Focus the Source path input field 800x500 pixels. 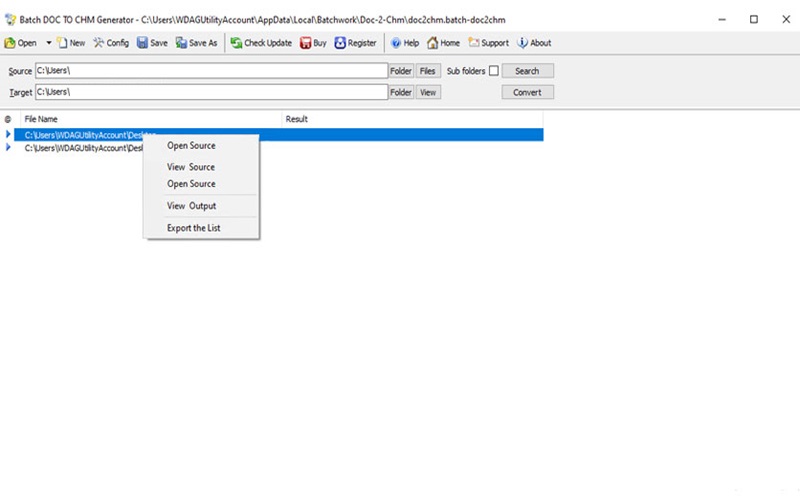click(x=211, y=71)
